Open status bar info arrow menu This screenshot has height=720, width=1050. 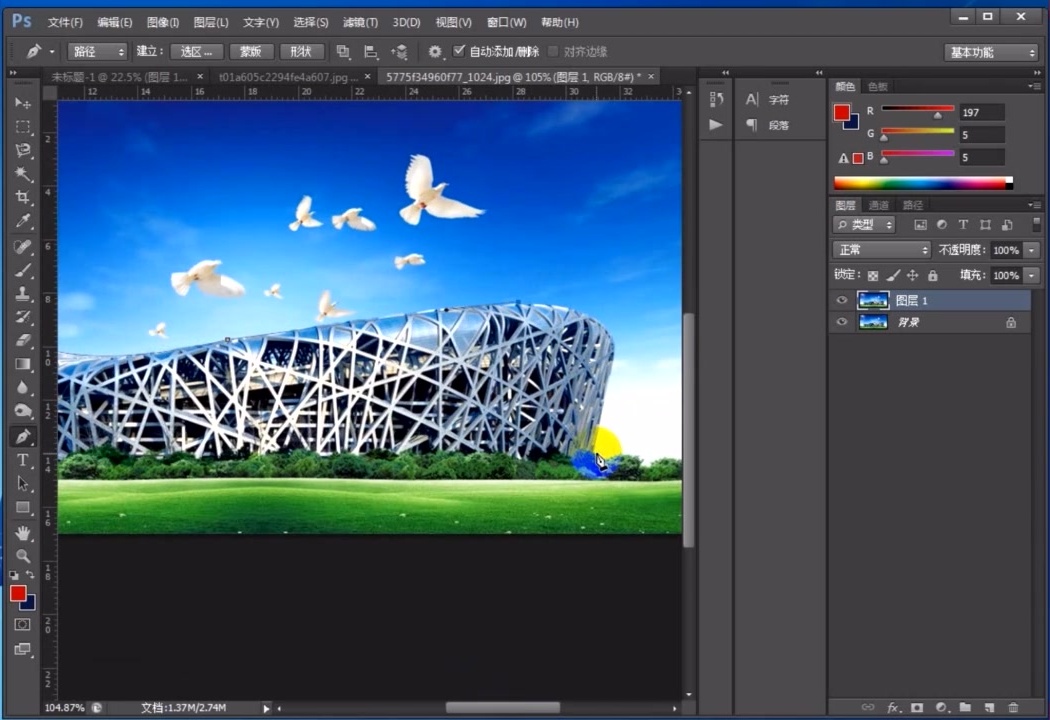point(266,708)
